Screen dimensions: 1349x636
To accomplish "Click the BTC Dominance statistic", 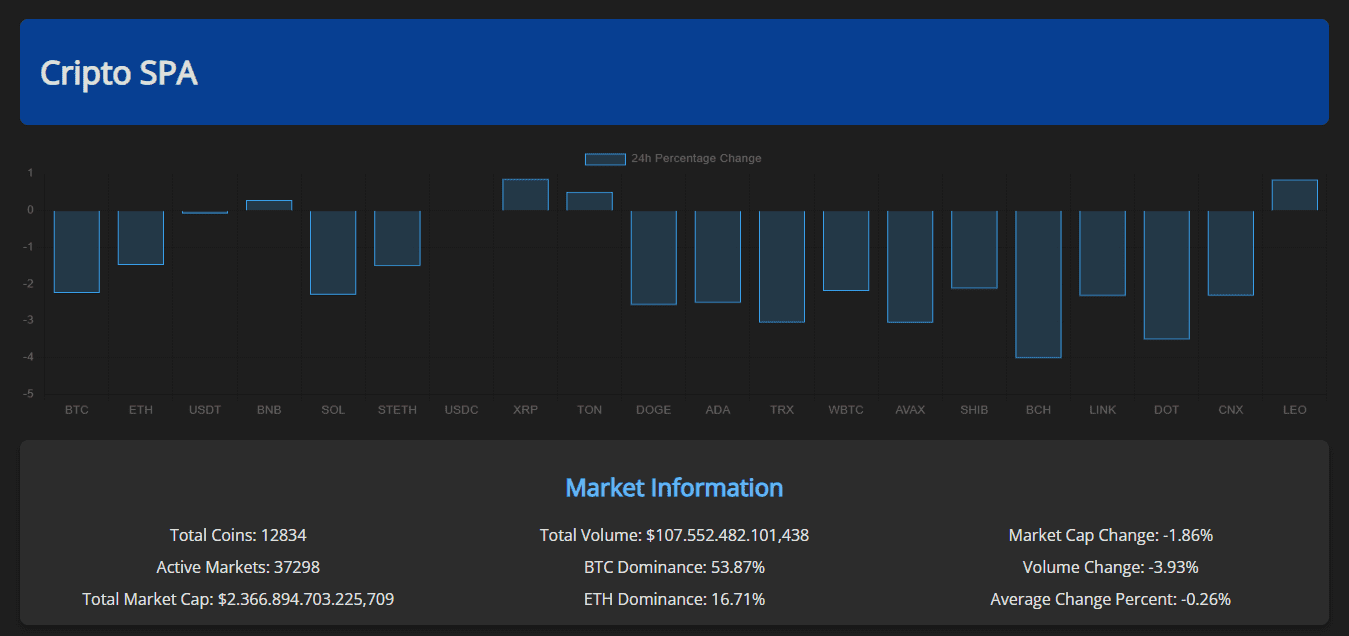I will [674, 567].
